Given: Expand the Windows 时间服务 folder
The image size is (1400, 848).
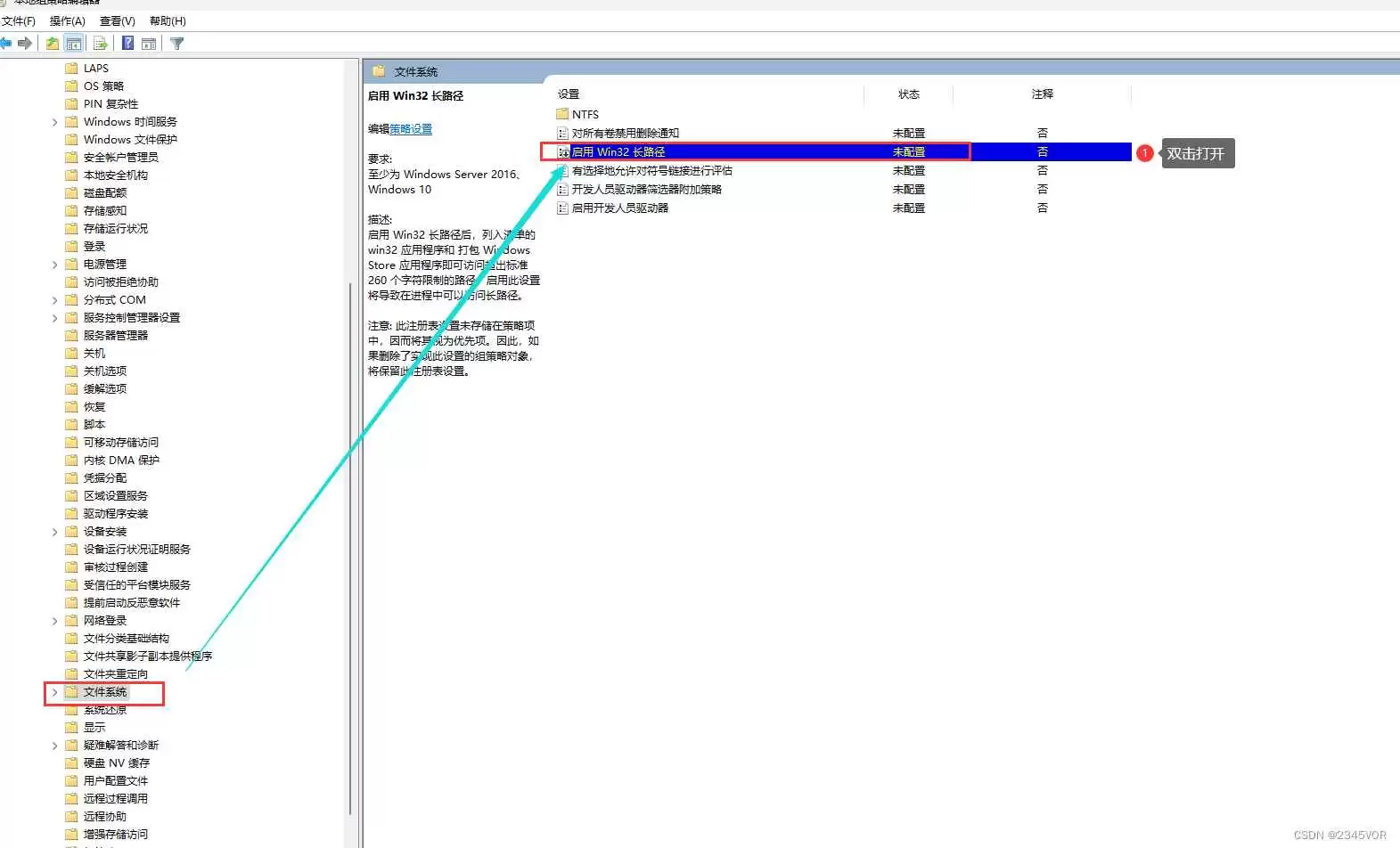Looking at the screenshot, I should pos(54,122).
